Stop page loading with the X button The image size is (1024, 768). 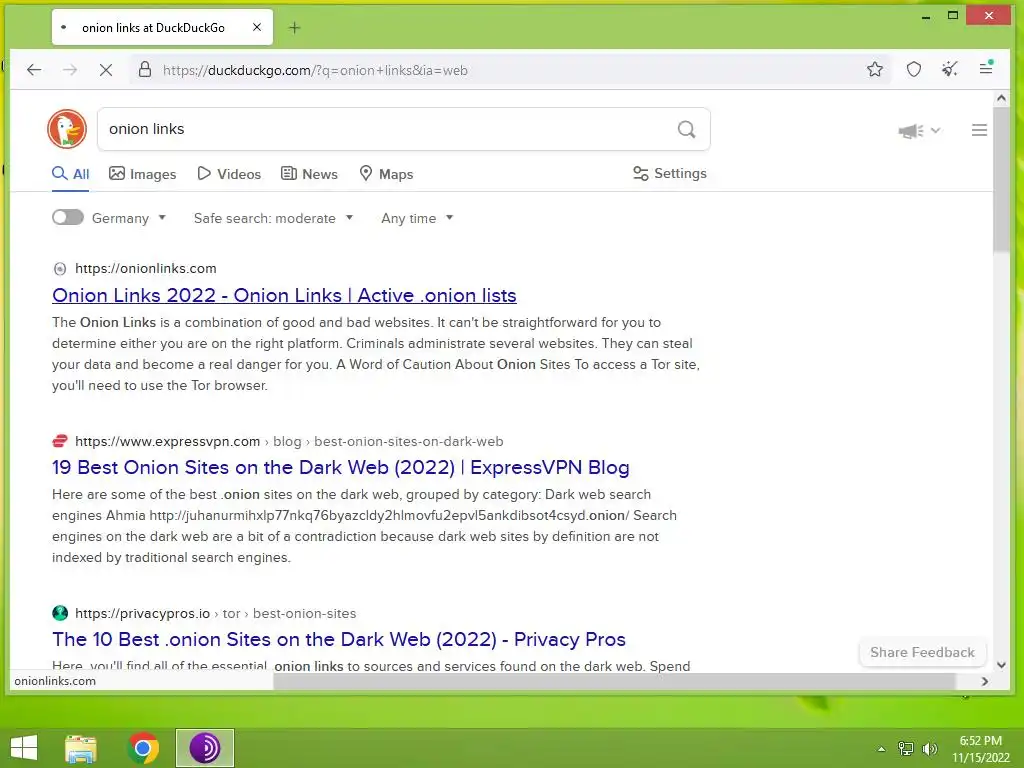point(106,69)
